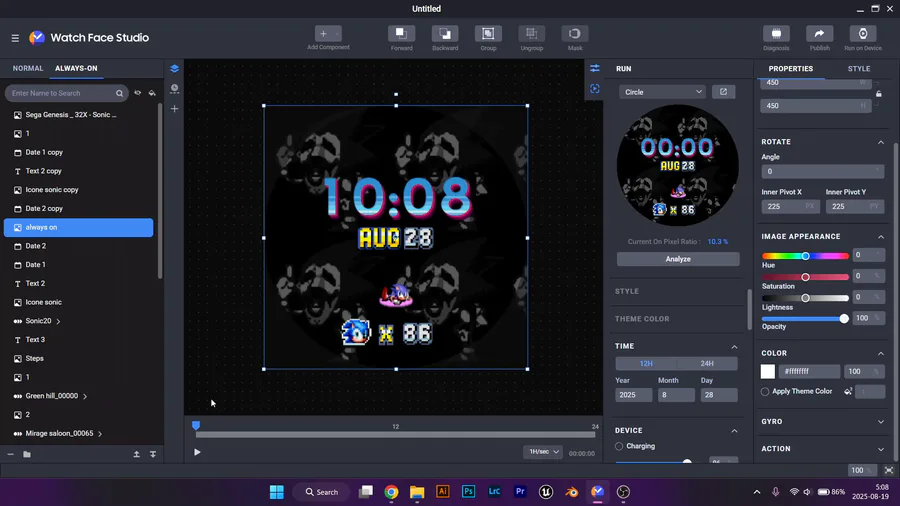Click the Group tool icon
This screenshot has width=900, height=506.
488,34
